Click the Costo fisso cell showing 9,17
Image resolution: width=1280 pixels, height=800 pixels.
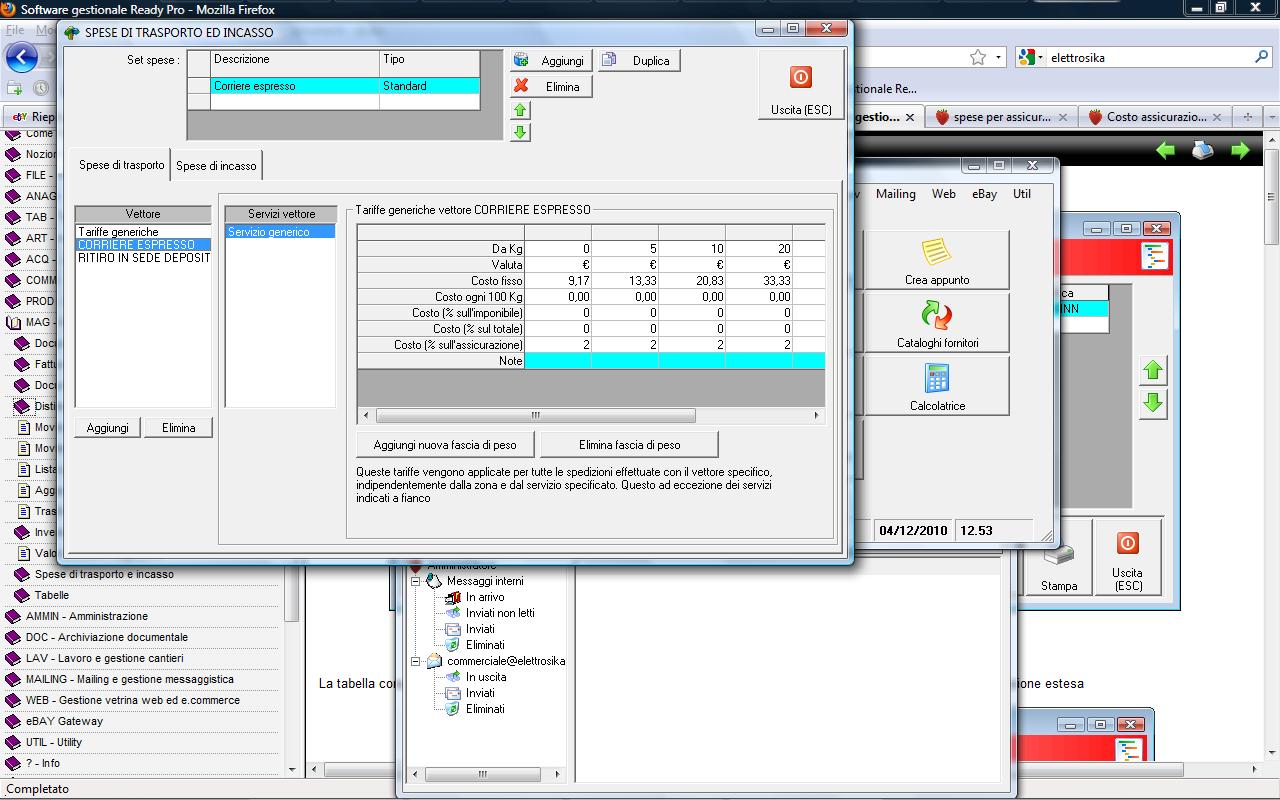558,281
